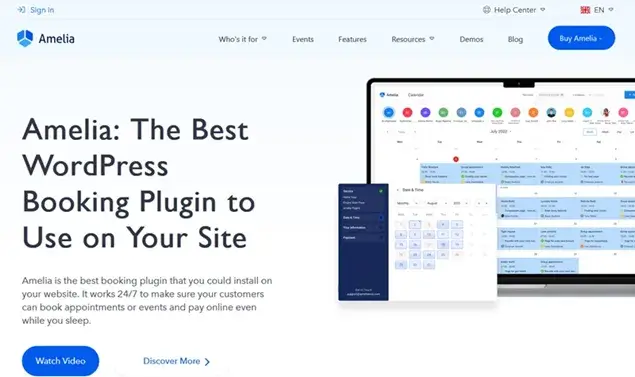
Task: Open the Features nav item
Action: point(352,39)
